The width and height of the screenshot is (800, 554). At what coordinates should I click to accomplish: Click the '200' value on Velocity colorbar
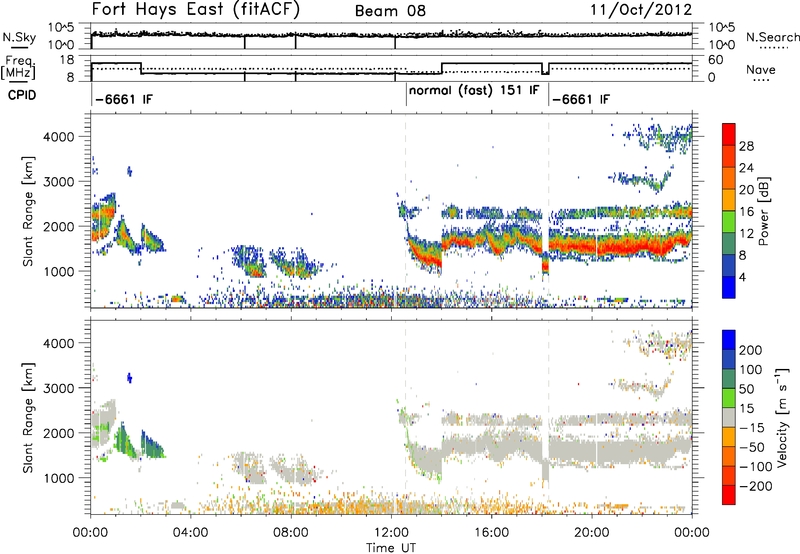751,350
